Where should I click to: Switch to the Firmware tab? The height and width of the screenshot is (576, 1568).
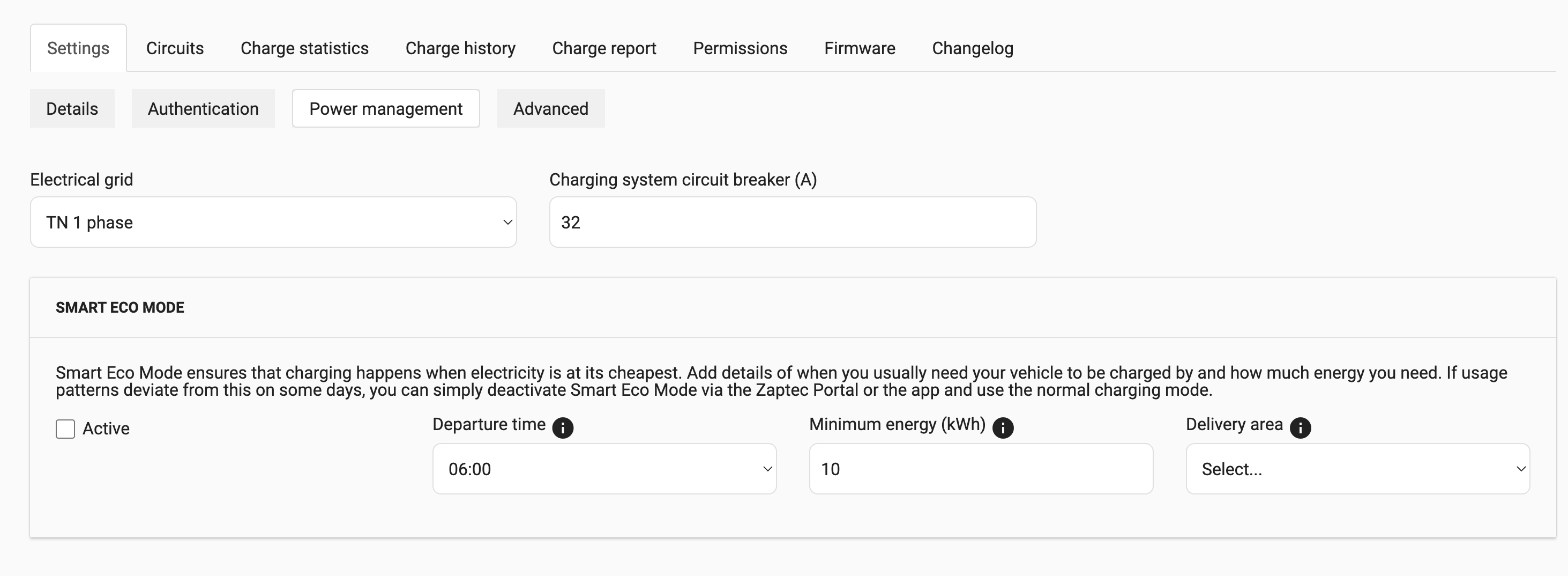click(860, 48)
